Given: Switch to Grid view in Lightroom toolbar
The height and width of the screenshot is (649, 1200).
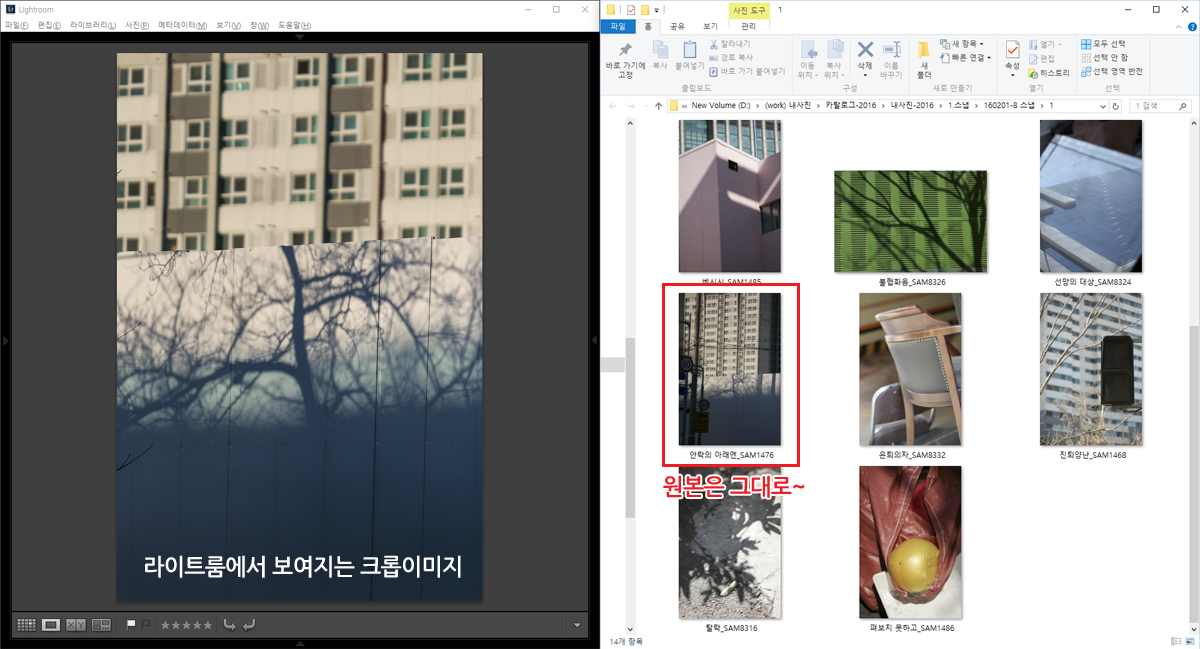Looking at the screenshot, I should pos(26,625).
